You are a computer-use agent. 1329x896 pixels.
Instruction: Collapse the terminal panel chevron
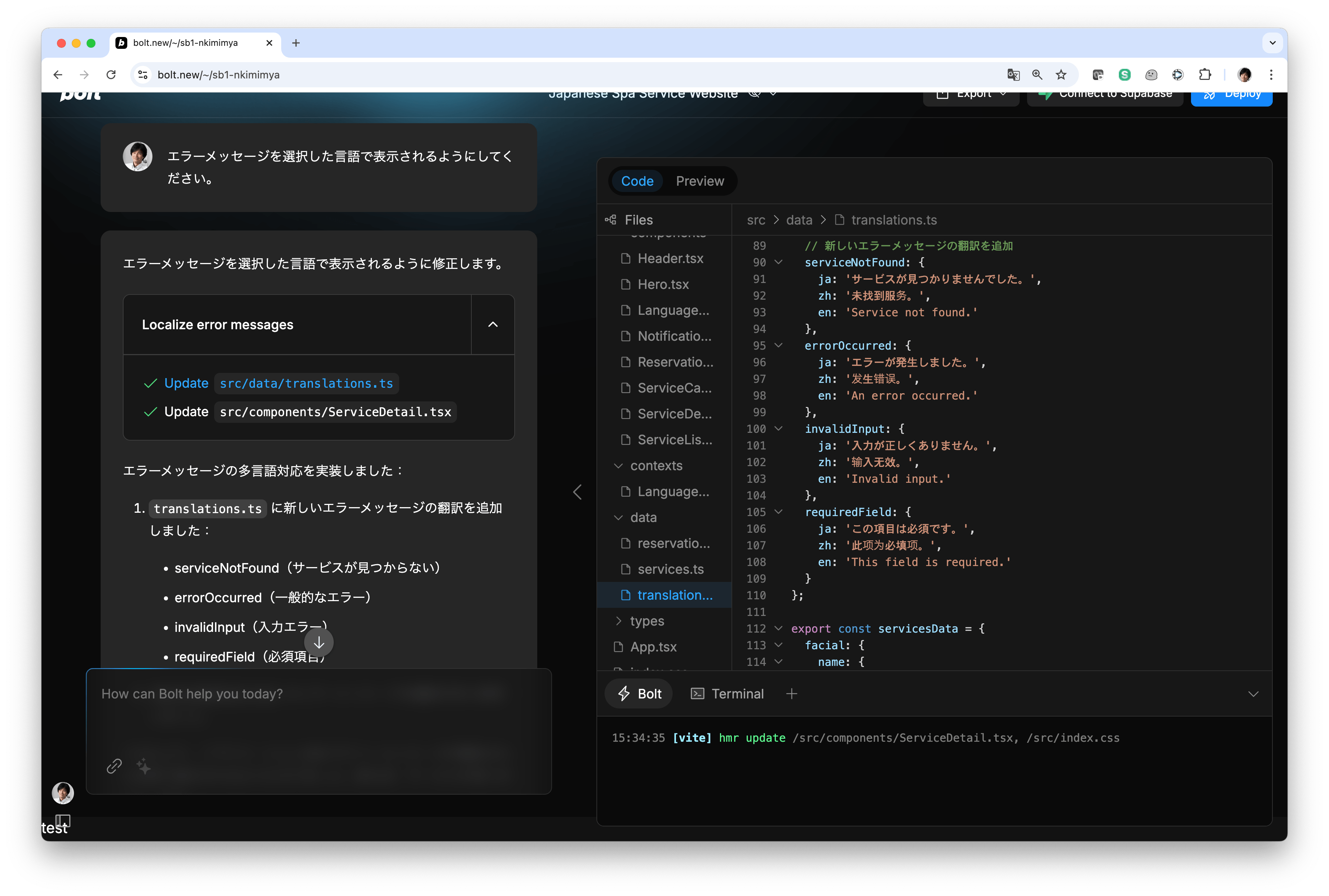(1253, 694)
